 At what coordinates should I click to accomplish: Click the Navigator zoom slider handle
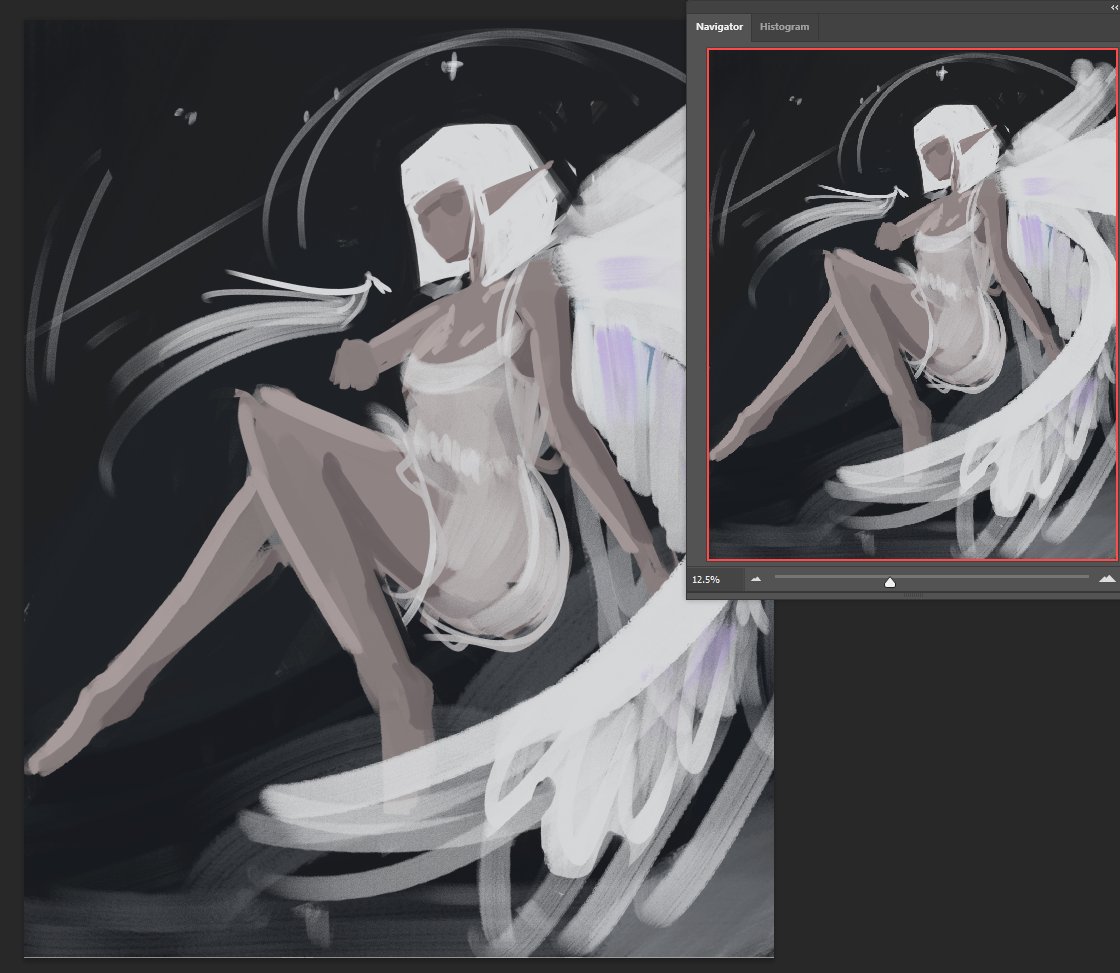coord(889,582)
